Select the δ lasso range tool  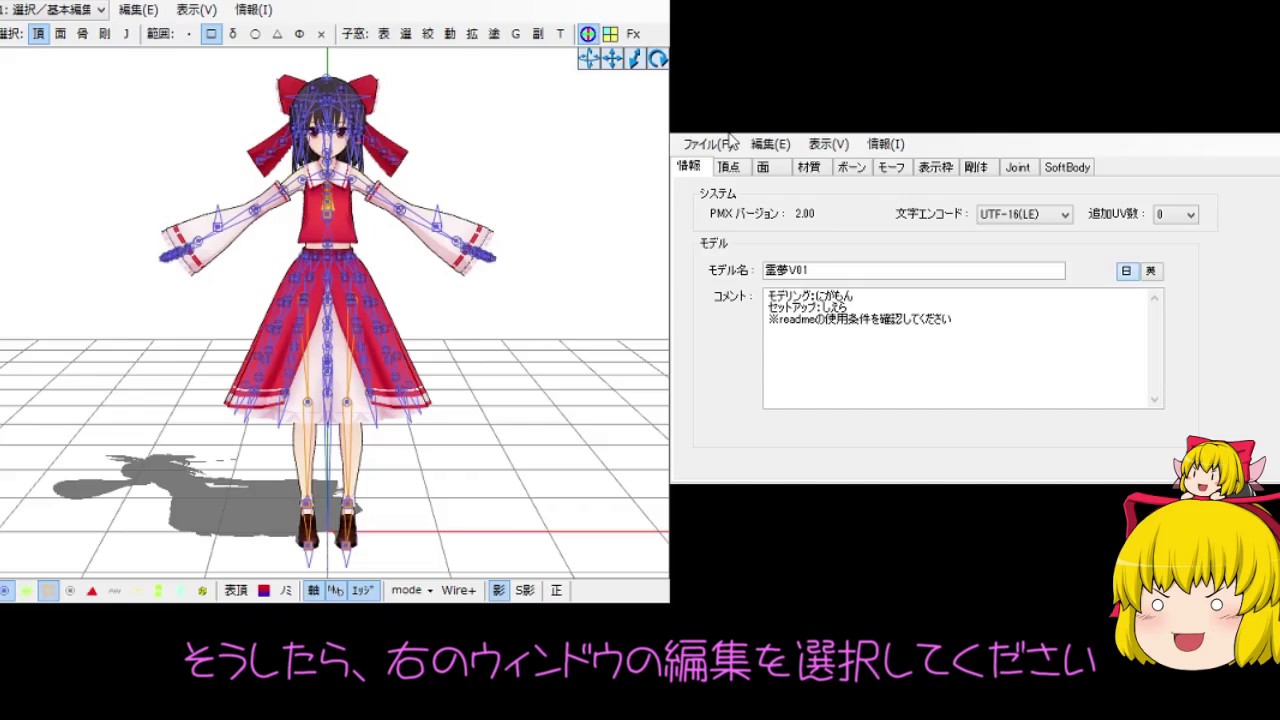click(233, 34)
